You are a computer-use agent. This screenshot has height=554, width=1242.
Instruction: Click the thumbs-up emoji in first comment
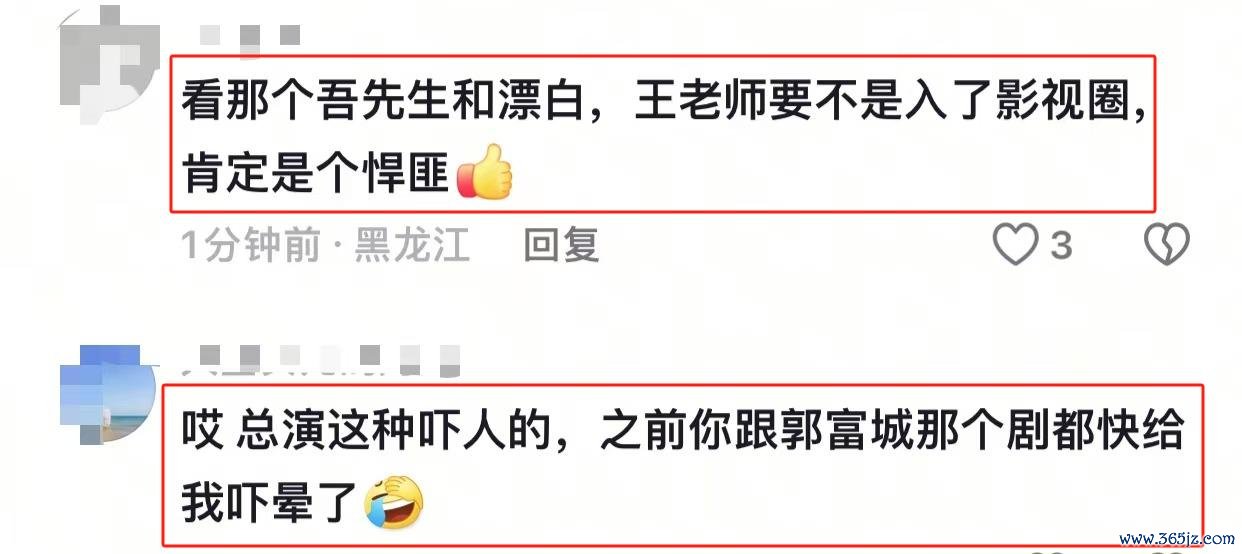(484, 172)
